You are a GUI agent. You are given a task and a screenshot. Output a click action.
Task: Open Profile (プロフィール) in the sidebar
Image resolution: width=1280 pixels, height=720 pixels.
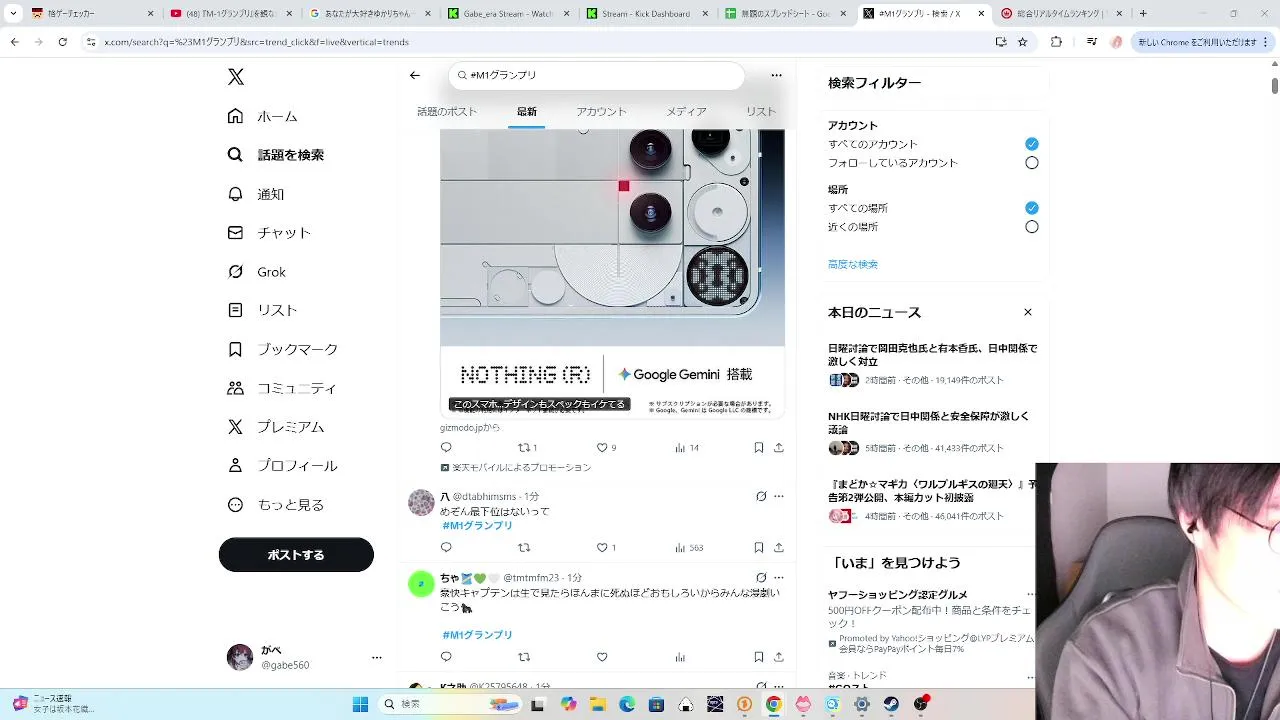click(283, 466)
